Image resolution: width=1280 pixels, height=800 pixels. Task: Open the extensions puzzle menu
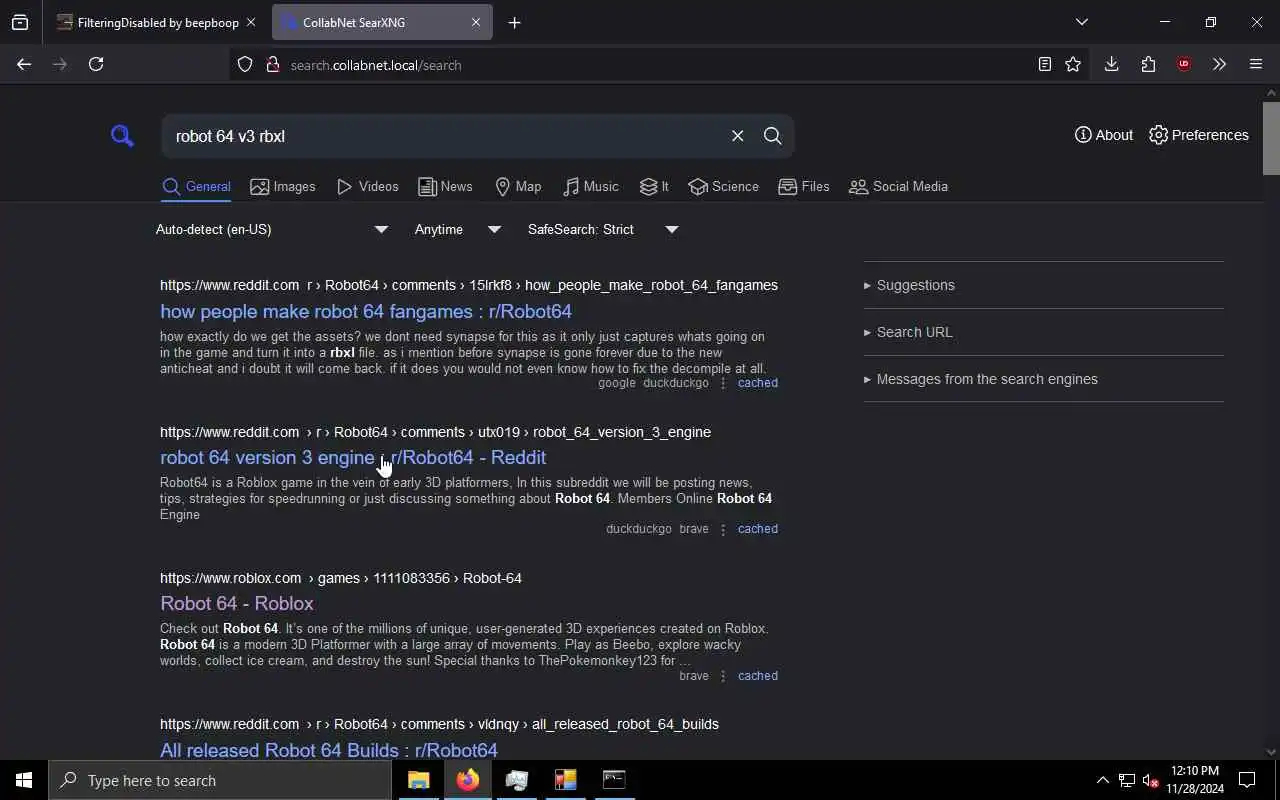pos(1148,64)
